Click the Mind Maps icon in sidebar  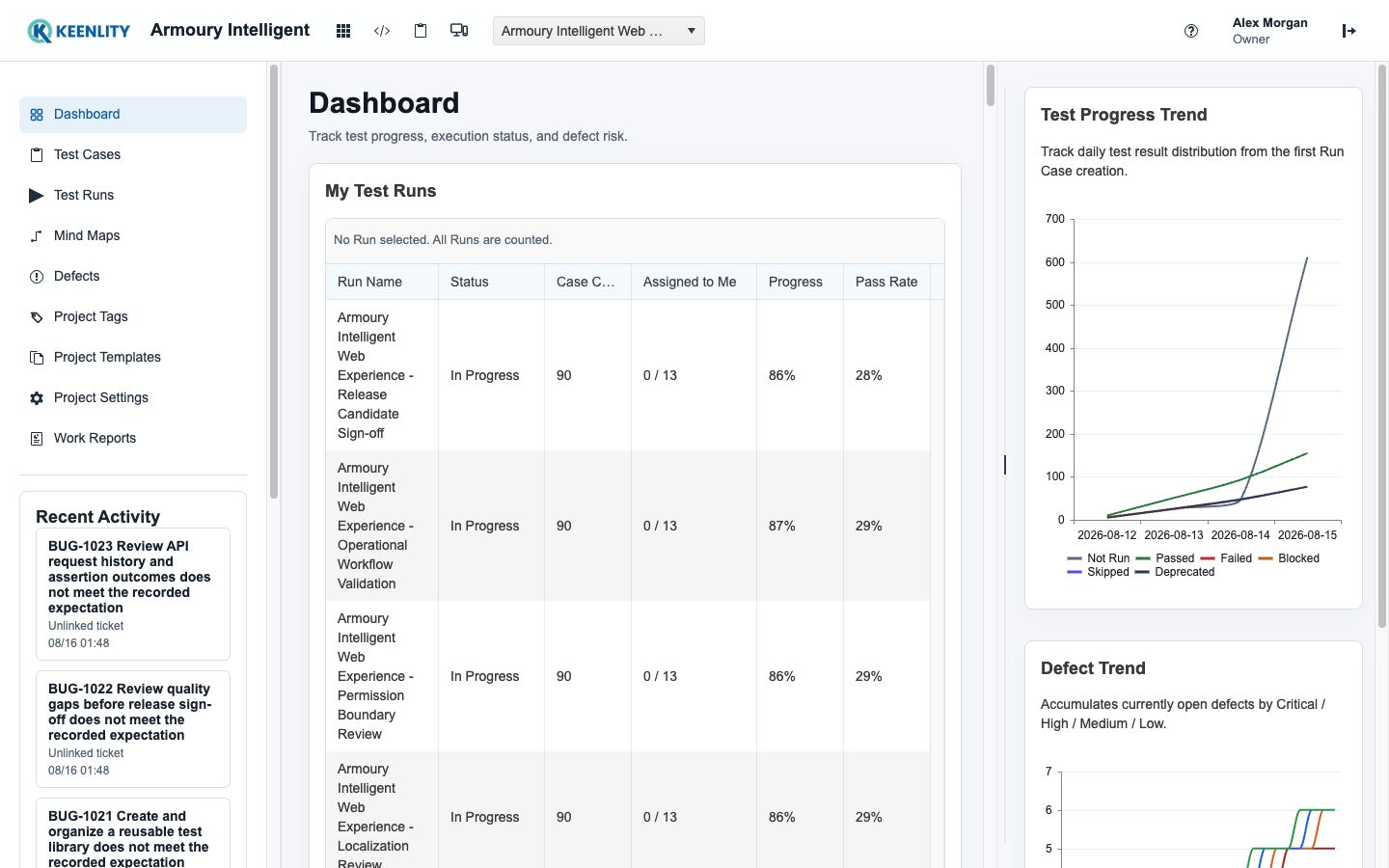pos(37,236)
